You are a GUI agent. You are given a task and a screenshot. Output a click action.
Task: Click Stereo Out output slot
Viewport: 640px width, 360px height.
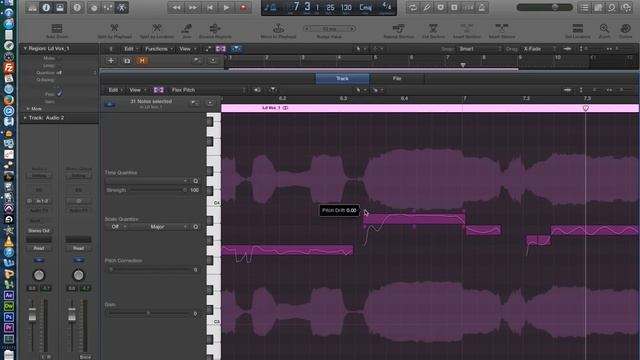click(39, 231)
